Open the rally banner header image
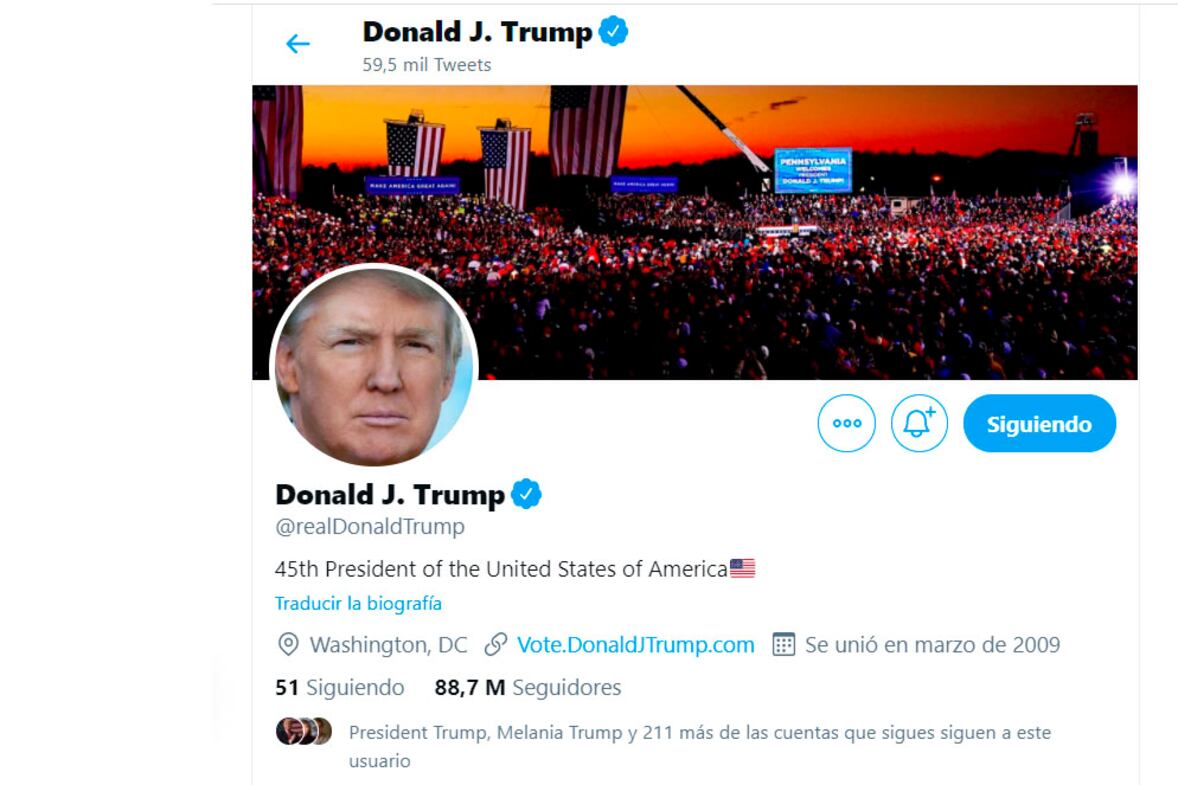The height and width of the screenshot is (785, 1178). (695, 232)
